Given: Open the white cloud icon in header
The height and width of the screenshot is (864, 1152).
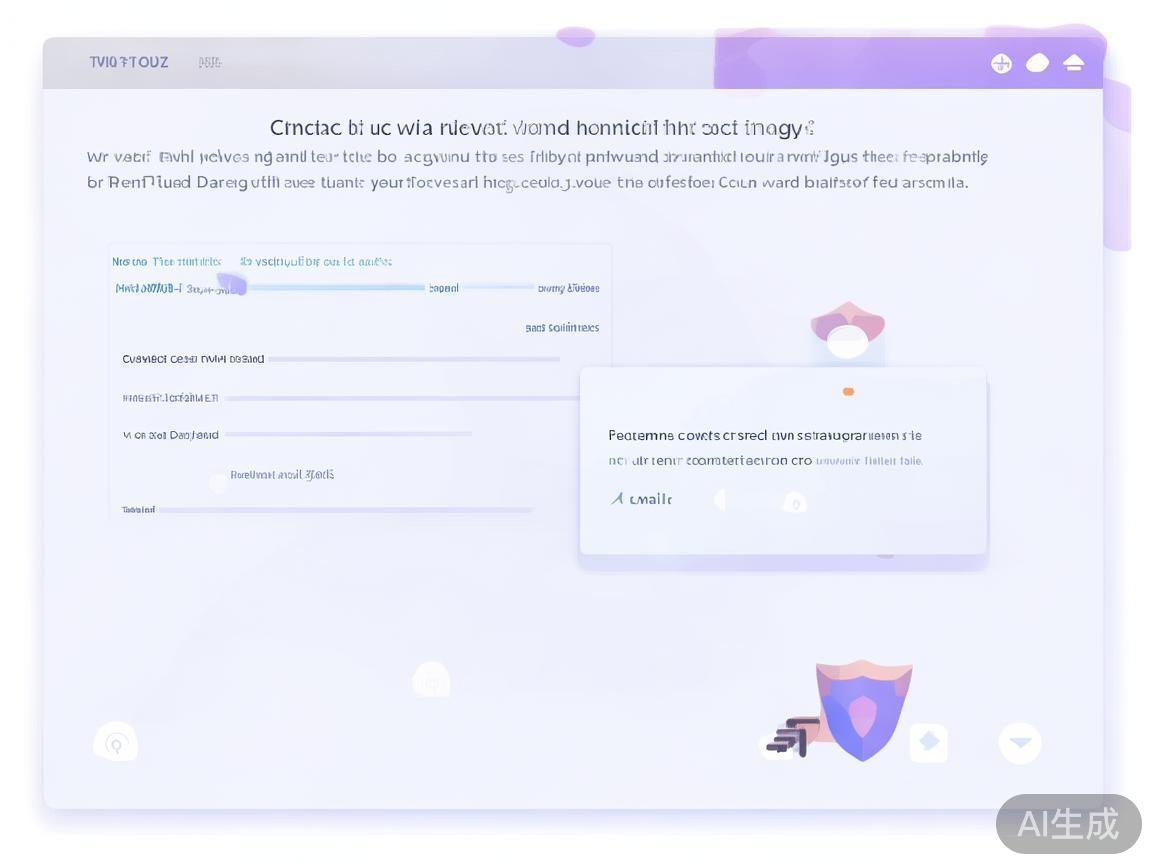Looking at the screenshot, I should [1037, 63].
